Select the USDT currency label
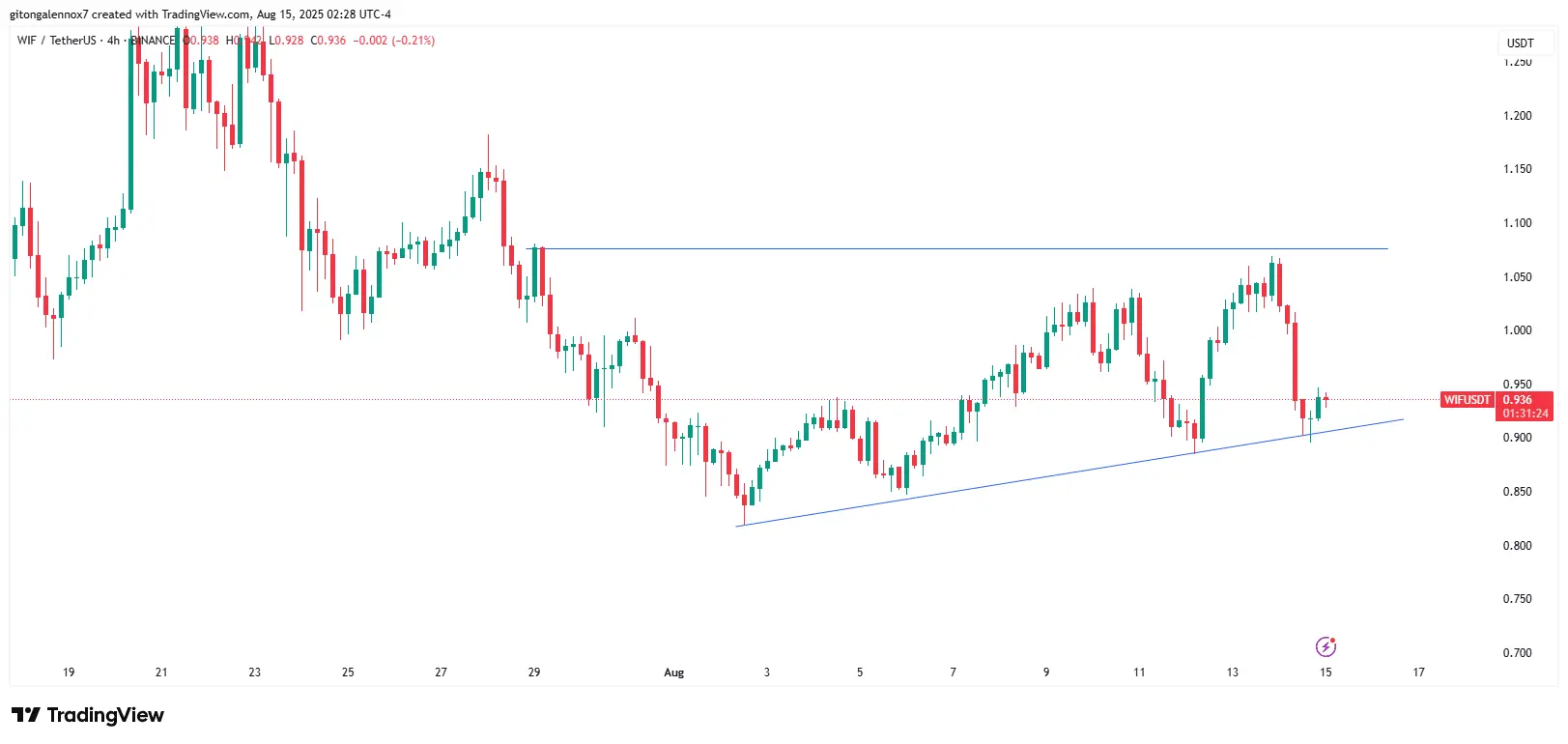This screenshot has width=1568, height=744. pos(1521,43)
